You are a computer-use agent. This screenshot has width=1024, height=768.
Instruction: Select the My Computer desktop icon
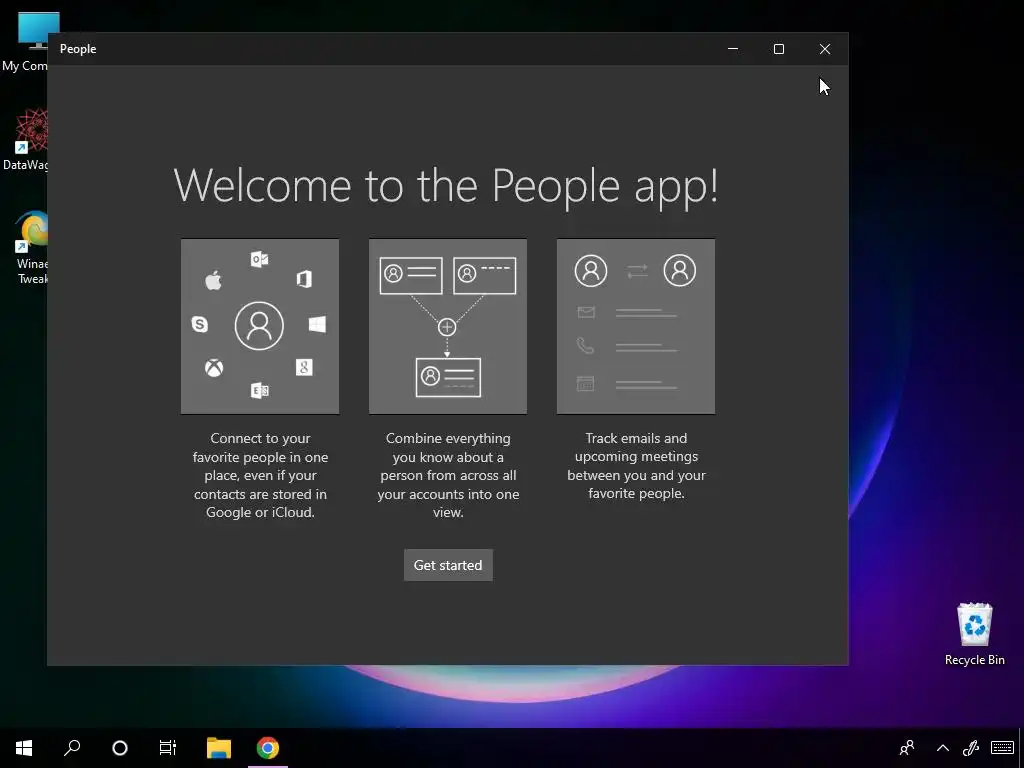click(26, 42)
